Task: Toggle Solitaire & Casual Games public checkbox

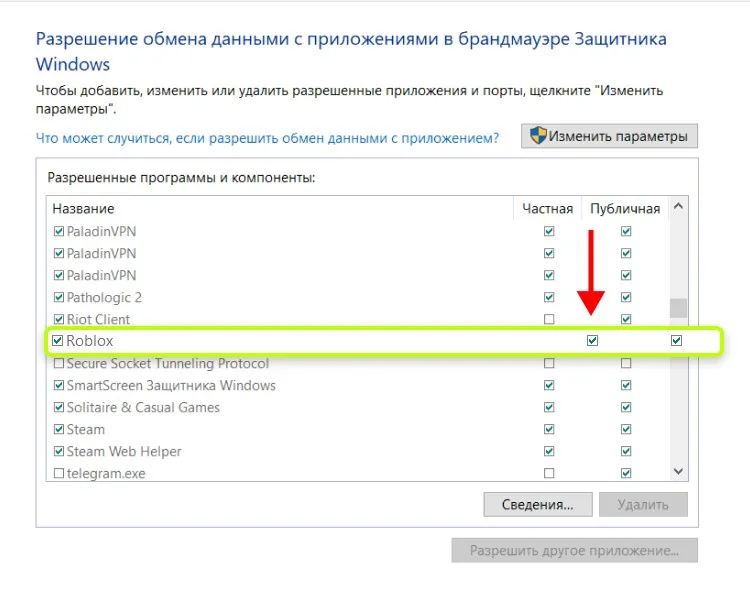Action: coord(626,407)
